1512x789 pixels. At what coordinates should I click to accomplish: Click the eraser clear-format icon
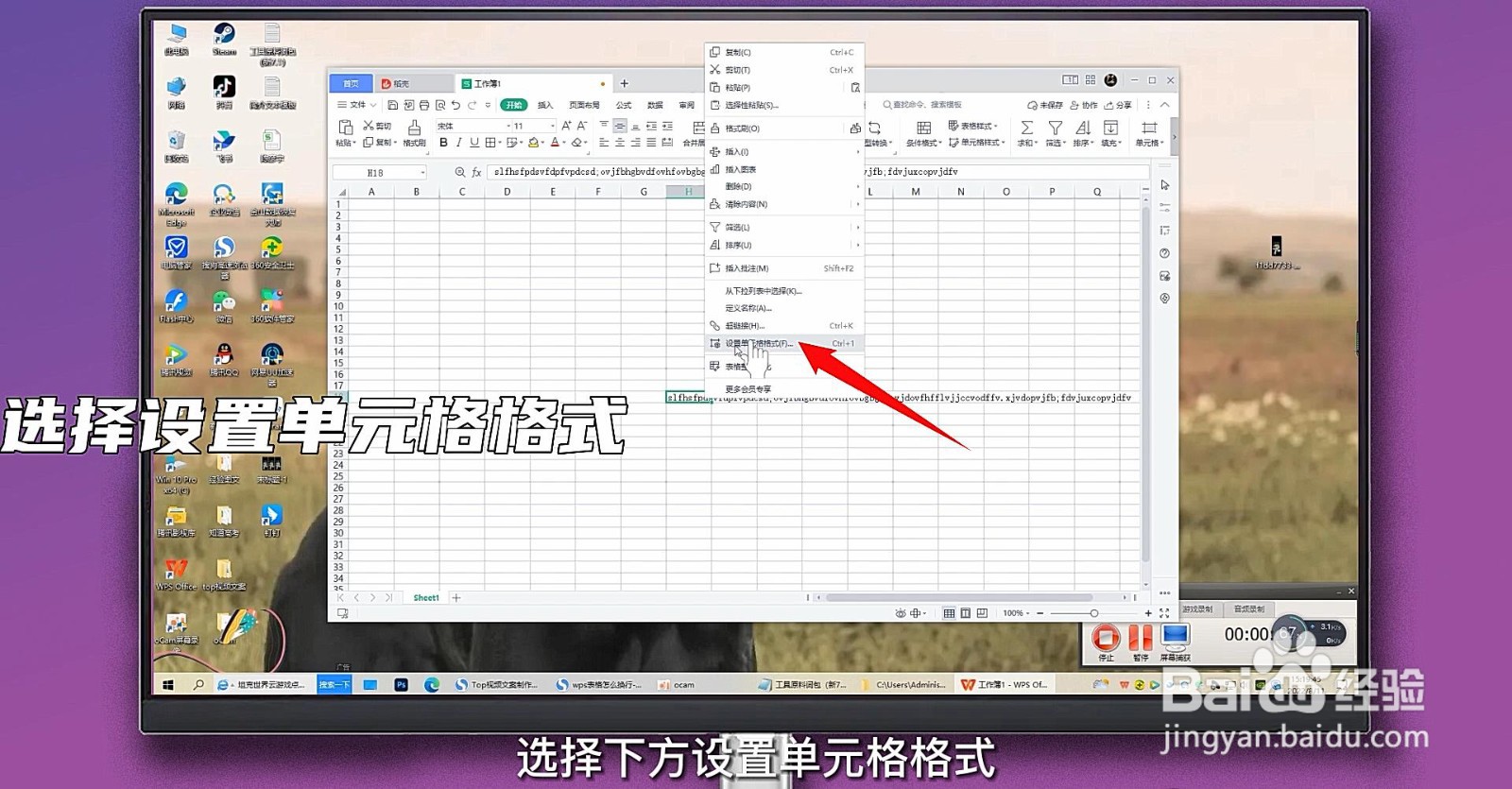[576, 143]
